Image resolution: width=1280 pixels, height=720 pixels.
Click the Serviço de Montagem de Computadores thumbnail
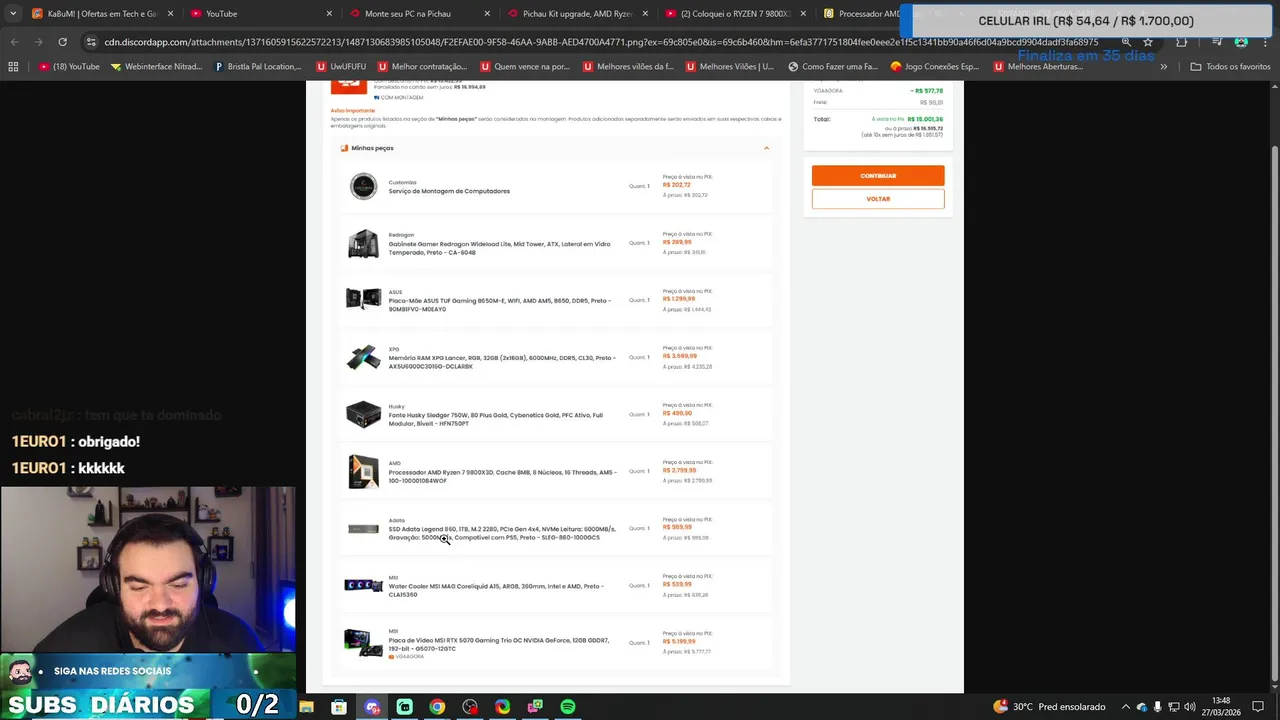click(x=363, y=186)
